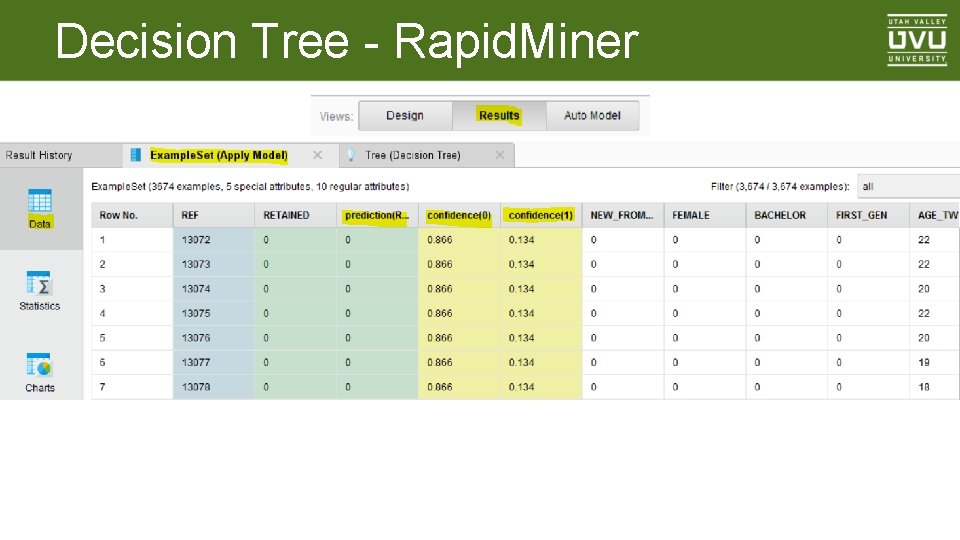Select REF cell 13075
This screenshot has width=960, height=540.
214,313
